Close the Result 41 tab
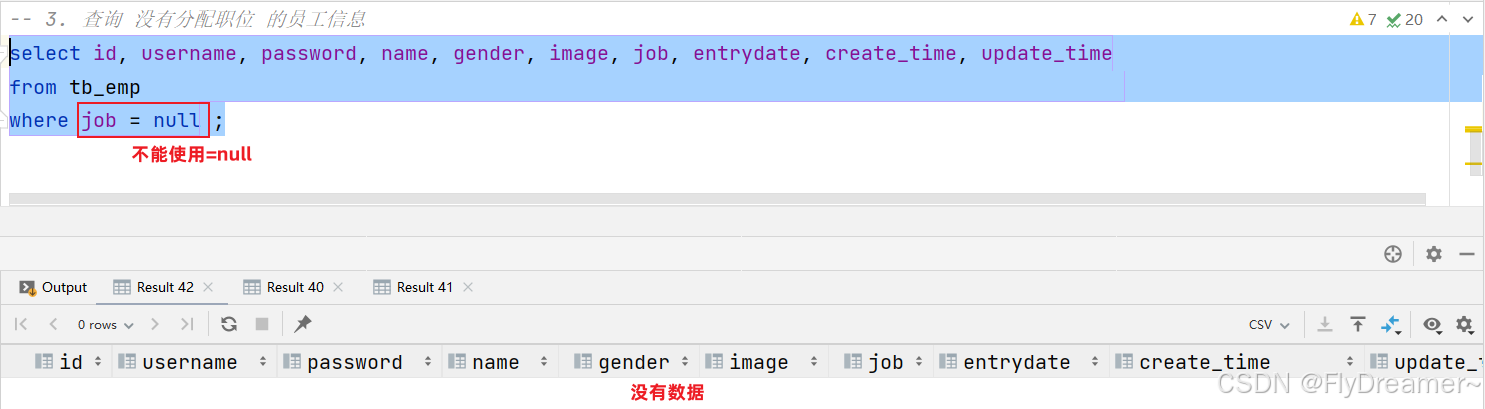Image resolution: width=1485 pixels, height=409 pixels. [x=468, y=287]
